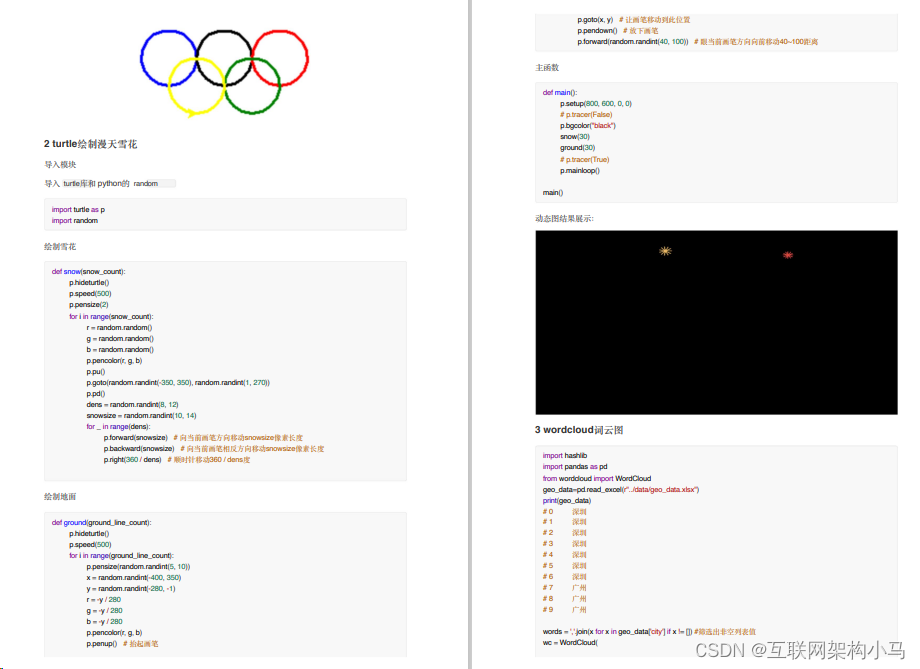This screenshot has height=669, width=920.
Task: Click "r = -y / 280" line
Action: (x=103, y=600)
